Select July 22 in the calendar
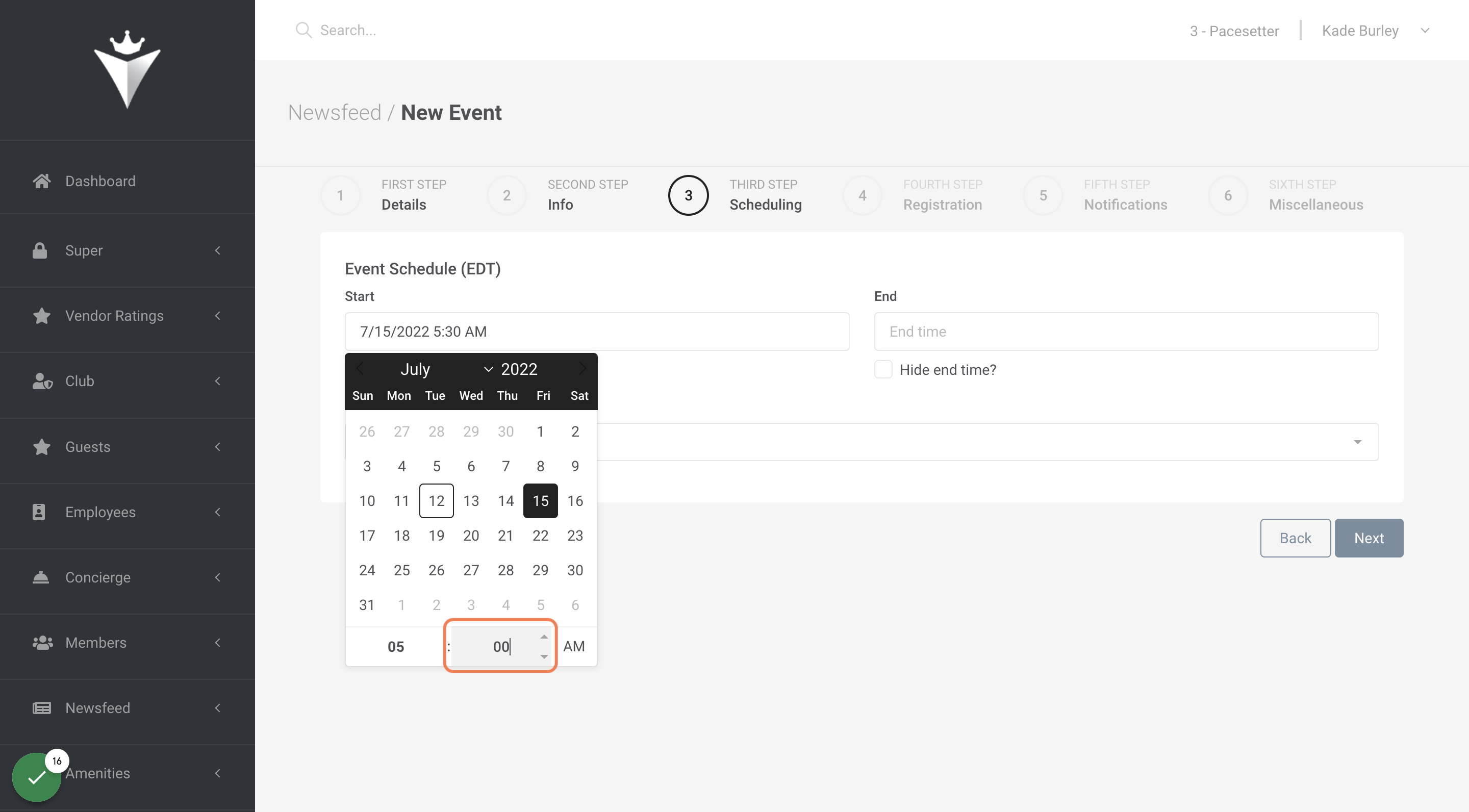The height and width of the screenshot is (812, 1469). click(540, 536)
